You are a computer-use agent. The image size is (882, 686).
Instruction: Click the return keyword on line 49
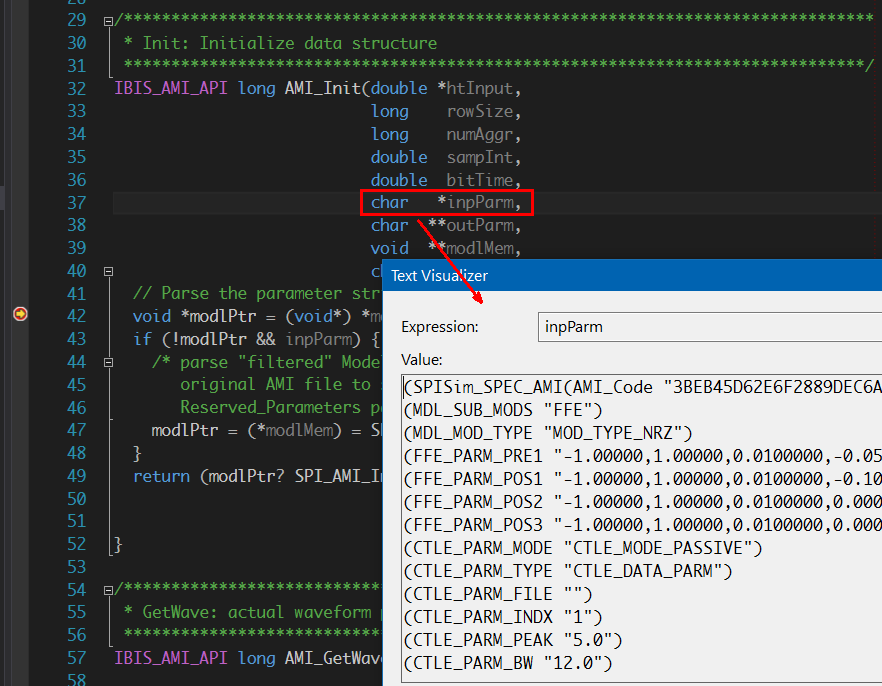pyautogui.click(x=163, y=477)
